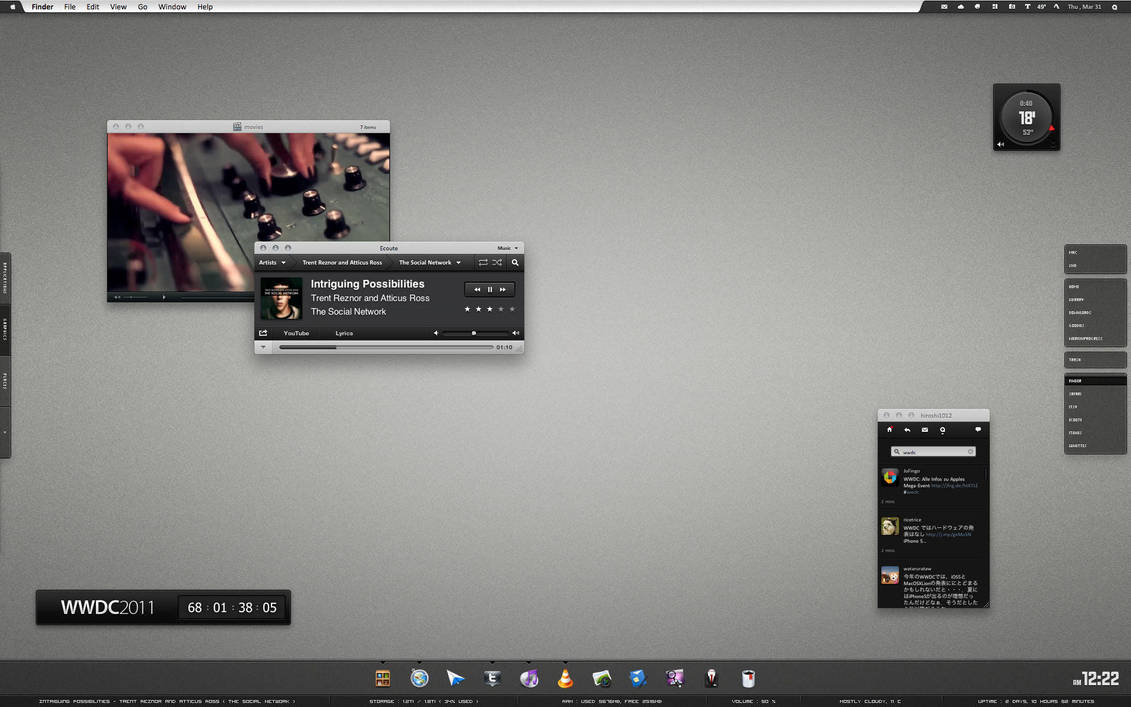Go to previous track in Ecoute
The image size is (1131, 707).
[x=477, y=289]
